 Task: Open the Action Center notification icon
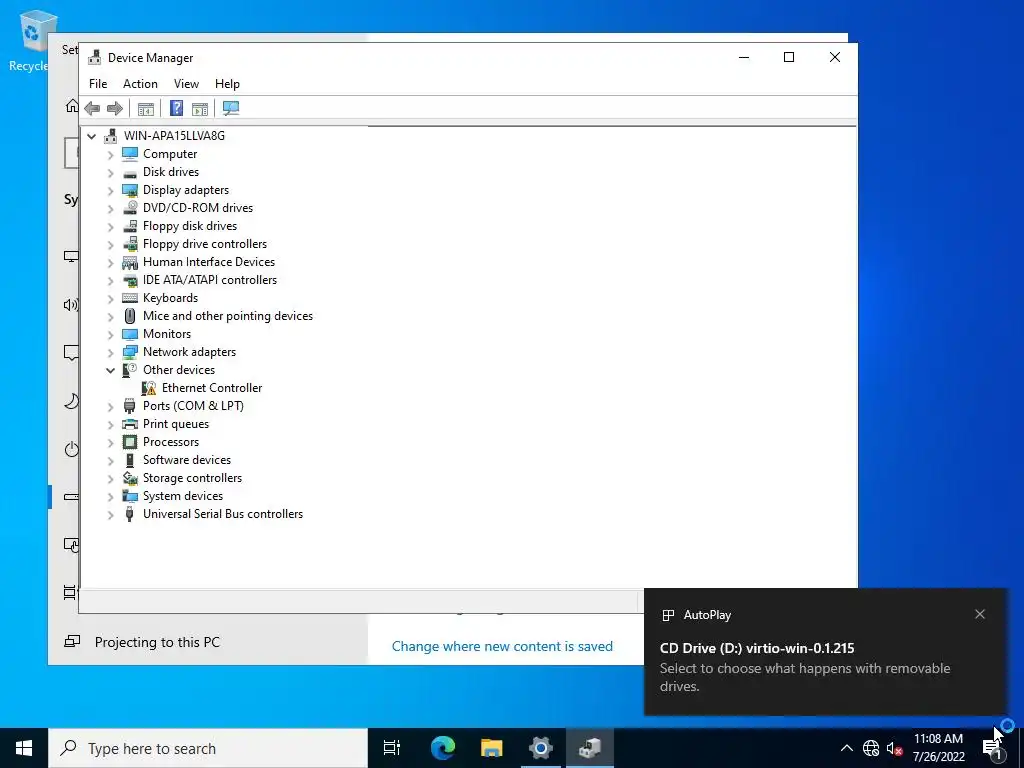point(993,748)
